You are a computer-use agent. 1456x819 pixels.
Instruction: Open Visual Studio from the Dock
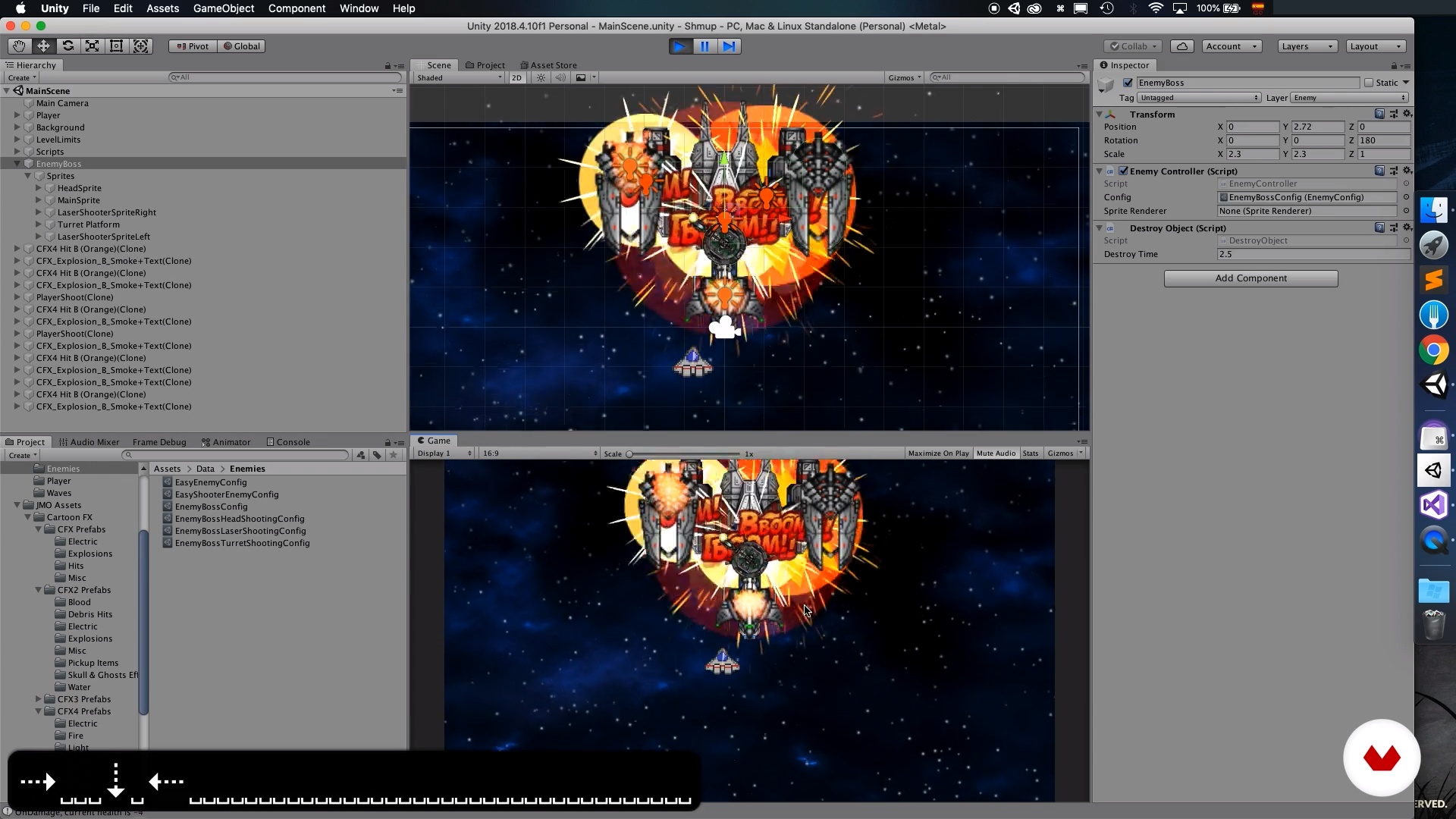(x=1433, y=505)
